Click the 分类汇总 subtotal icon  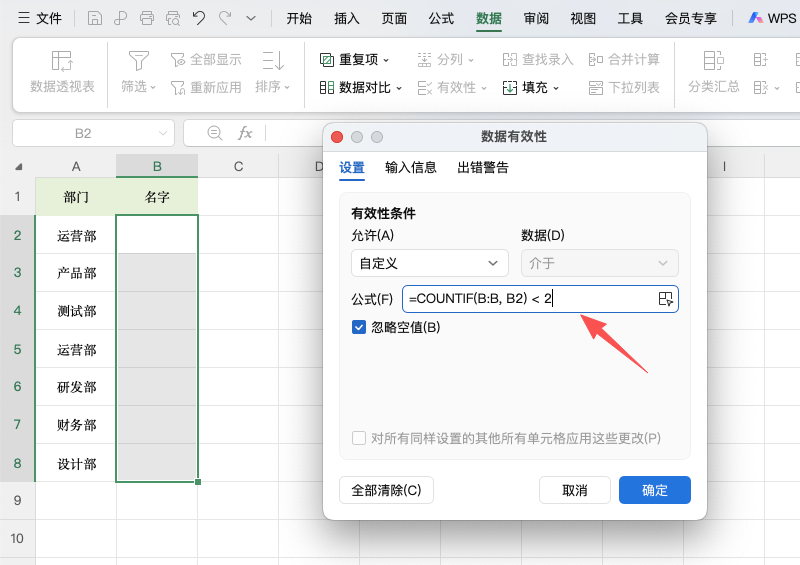point(713,61)
